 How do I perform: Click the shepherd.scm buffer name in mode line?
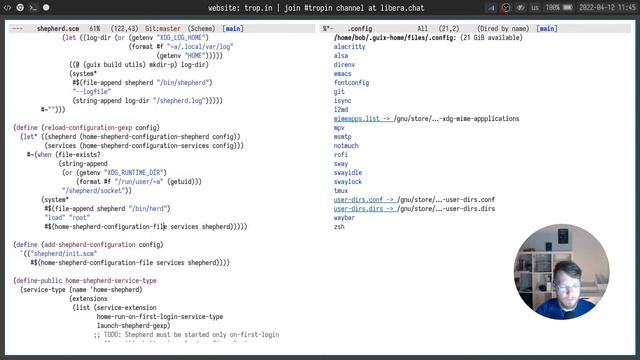coord(58,29)
